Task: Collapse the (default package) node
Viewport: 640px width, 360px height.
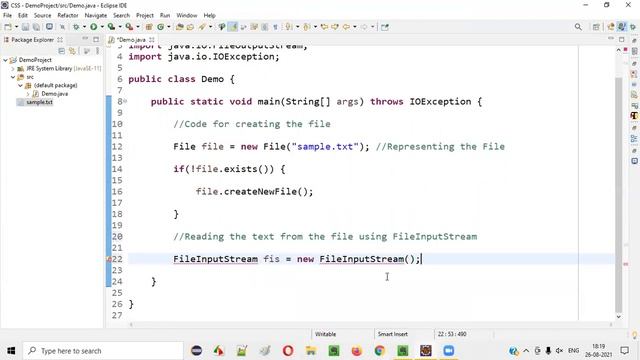Action: pyautogui.click(x=20, y=85)
